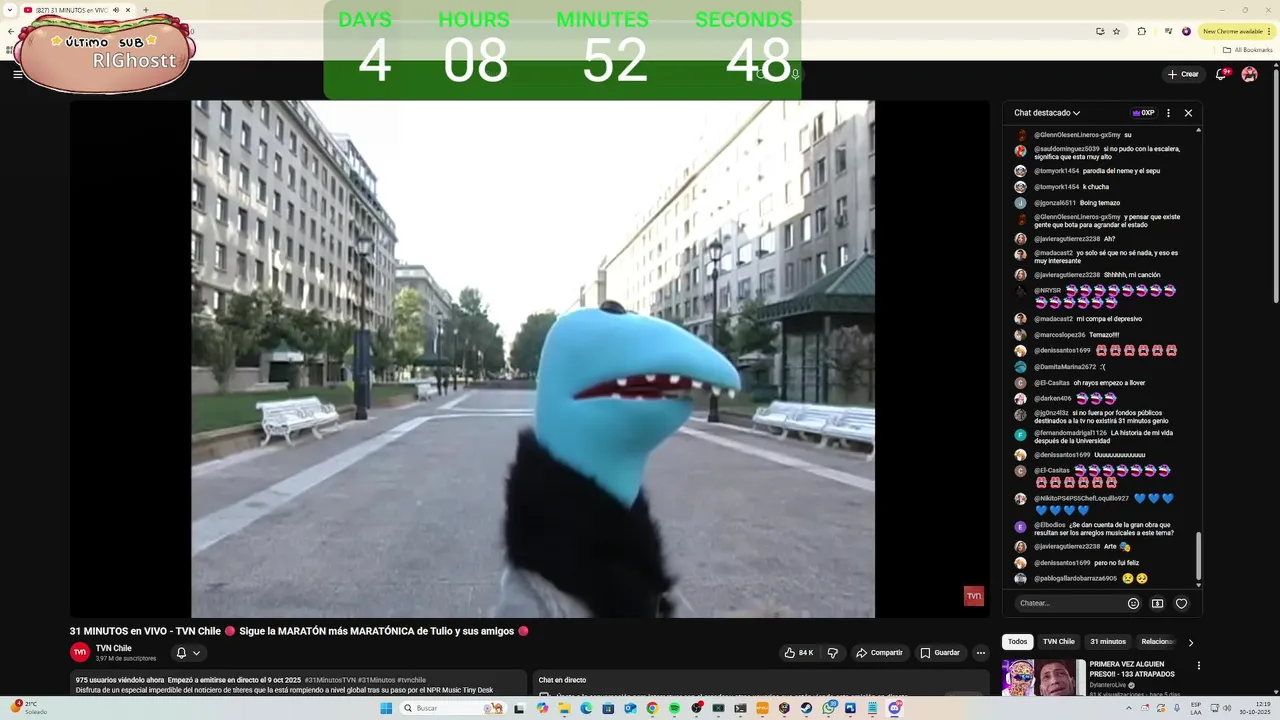Open Chrome from the taskbar
Image resolution: width=1280 pixels, height=720 pixels.
pyautogui.click(x=652, y=708)
